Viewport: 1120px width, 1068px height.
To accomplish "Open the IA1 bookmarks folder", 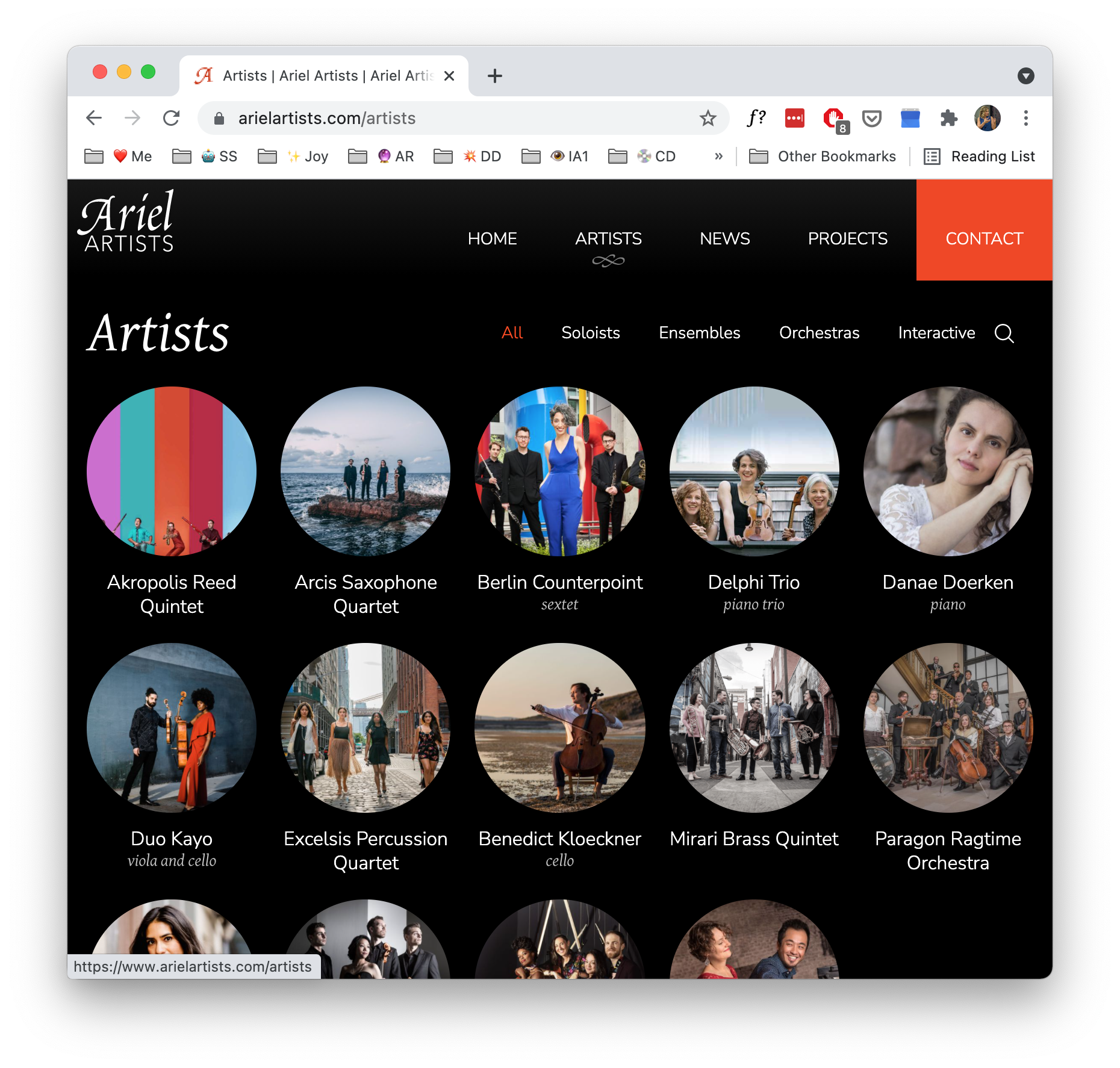I will (555, 157).
